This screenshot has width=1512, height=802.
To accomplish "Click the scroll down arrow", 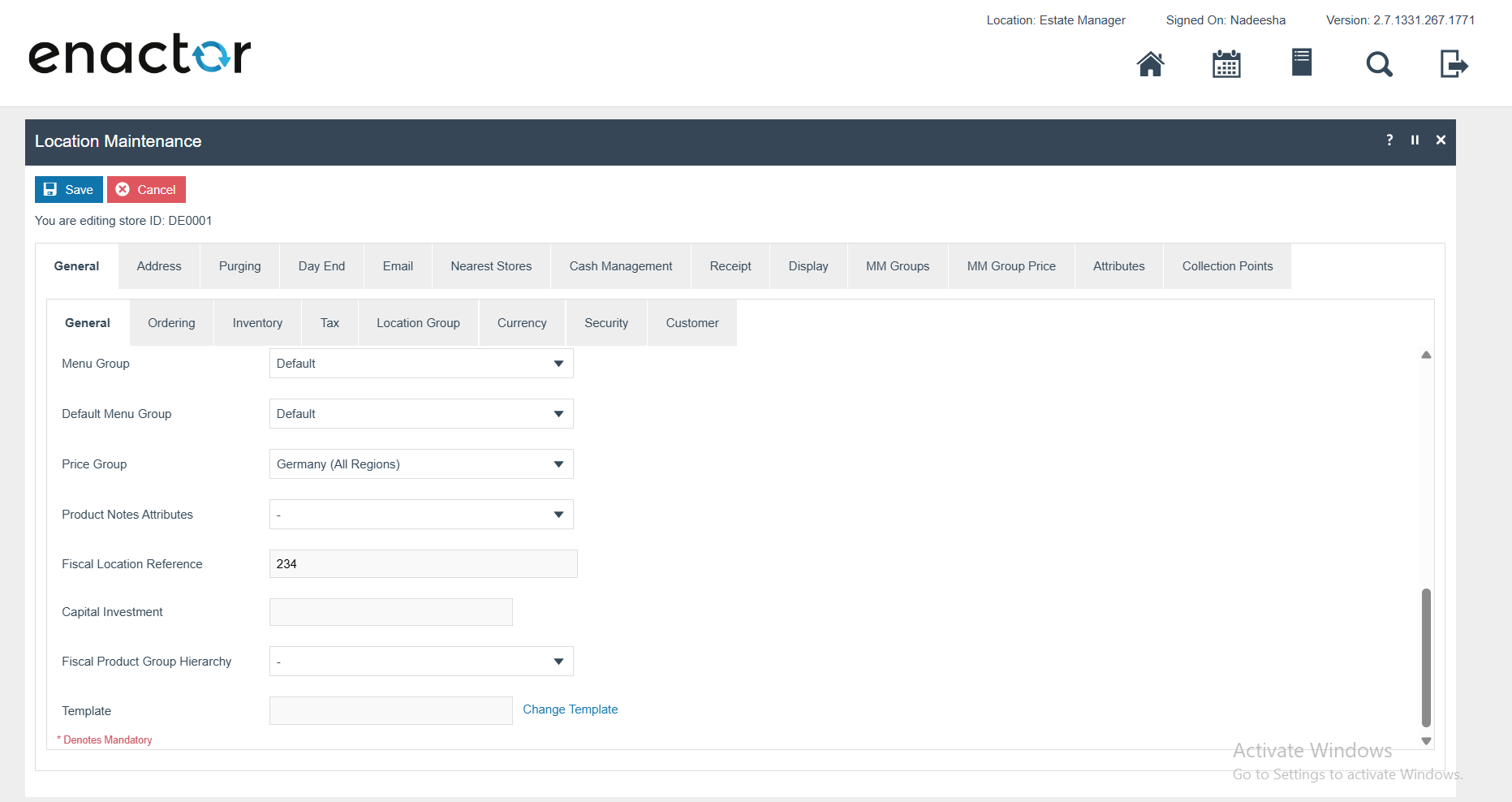I will point(1426,741).
